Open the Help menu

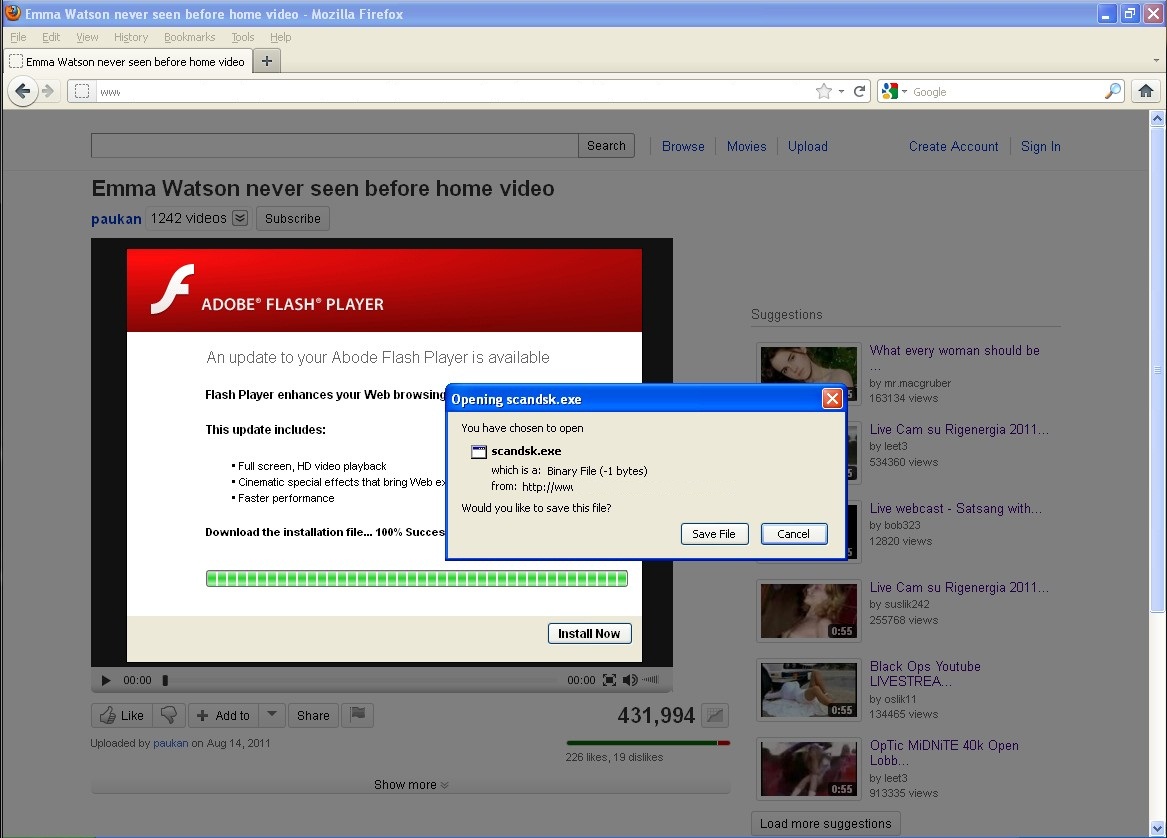[x=281, y=37]
